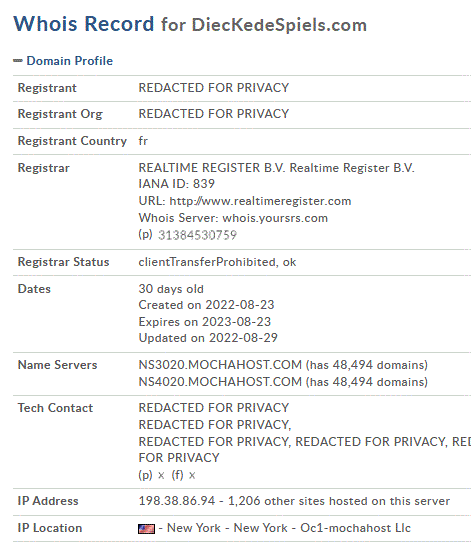471x542 pixels.
Task: Click the IANA ID: 839 text
Action: click(x=177, y=184)
